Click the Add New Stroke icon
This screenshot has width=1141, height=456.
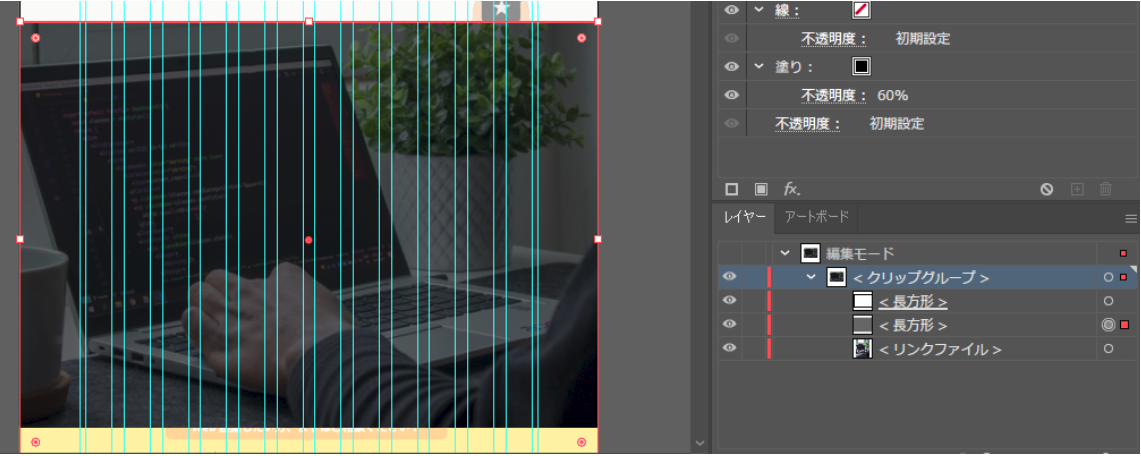pyautogui.click(x=731, y=189)
